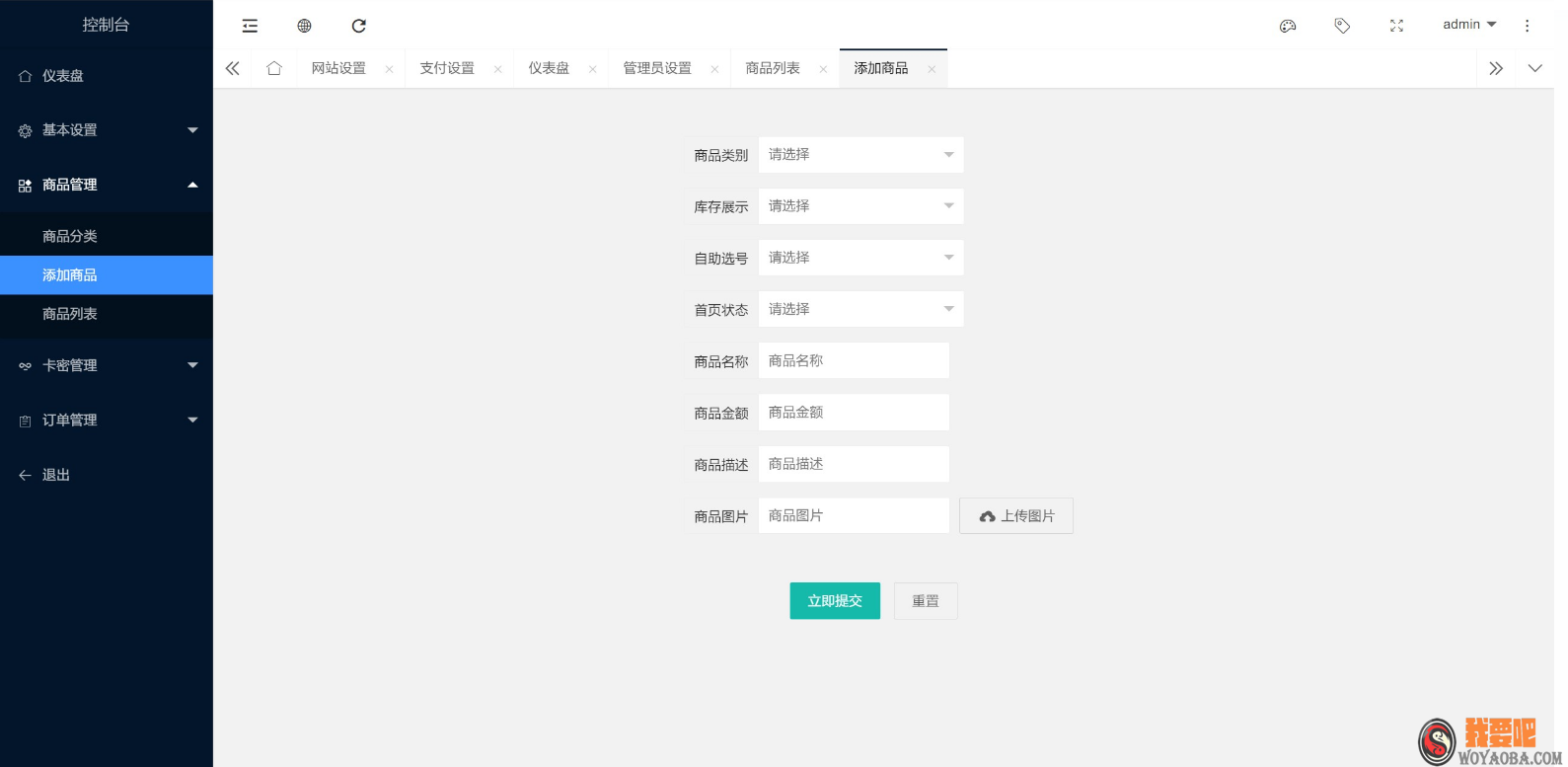The image size is (1568, 767).
Task: Expand 订单管理 sidebar menu
Action: coord(107,421)
